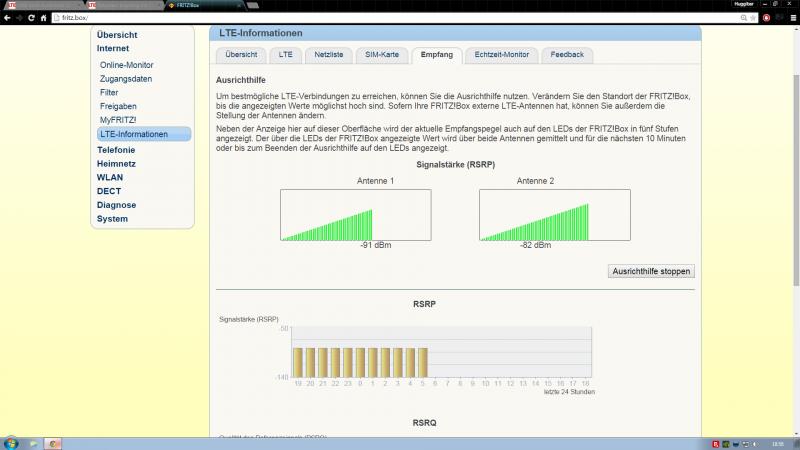This screenshot has width=800, height=450.
Task: Click the Ausrichthilfe heading
Action: (x=241, y=80)
